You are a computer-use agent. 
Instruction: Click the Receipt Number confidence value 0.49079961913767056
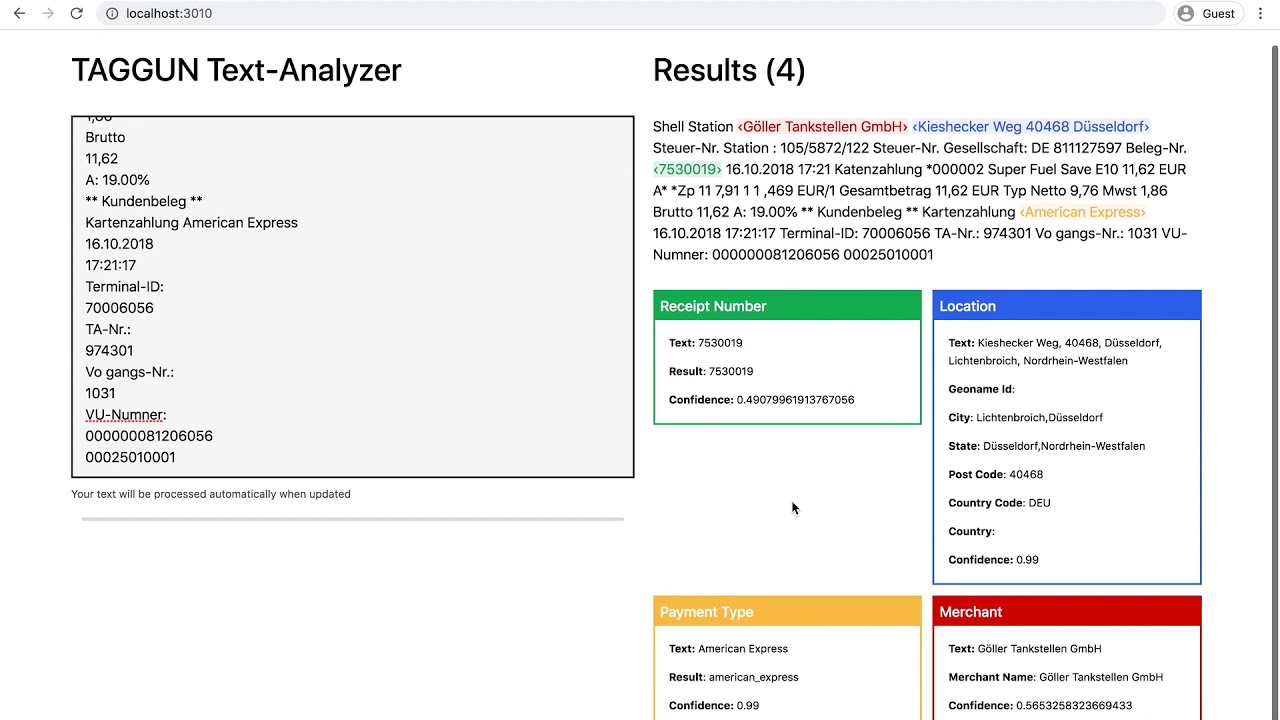click(x=796, y=400)
